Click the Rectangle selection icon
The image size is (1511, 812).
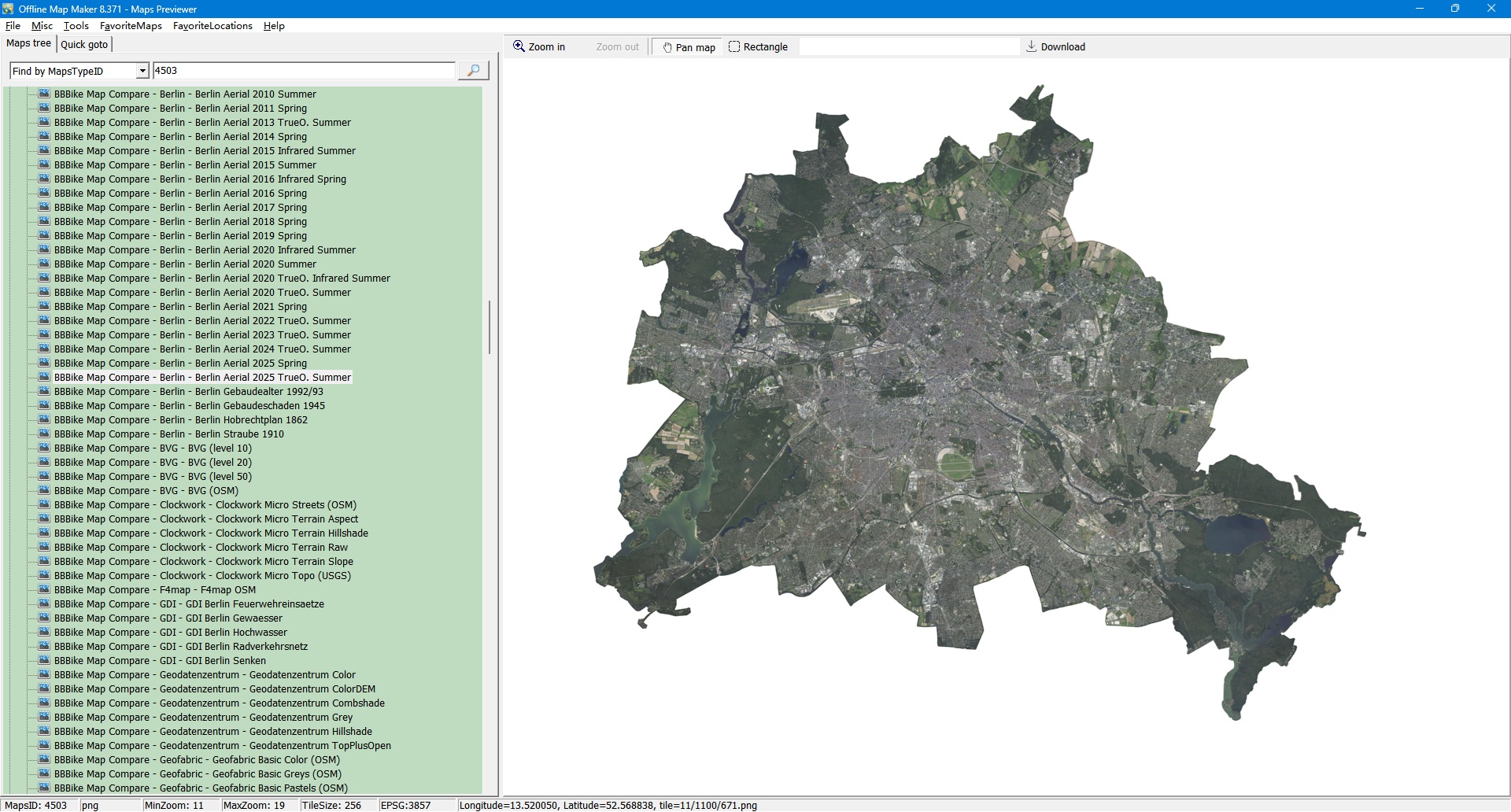[734, 46]
